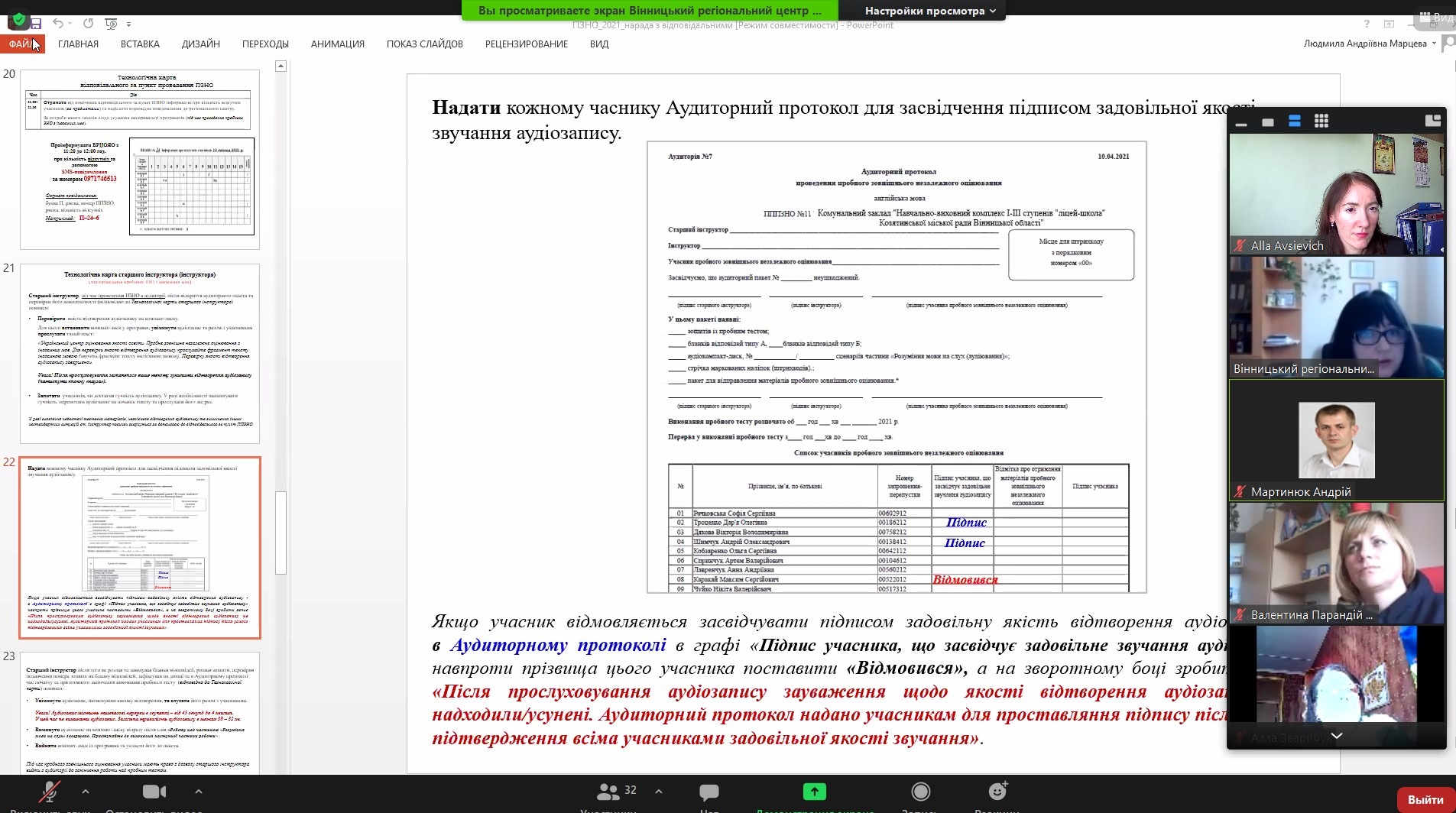Show more video participants with down chevron
Image resolution: width=1456 pixels, height=813 pixels.
(1336, 736)
